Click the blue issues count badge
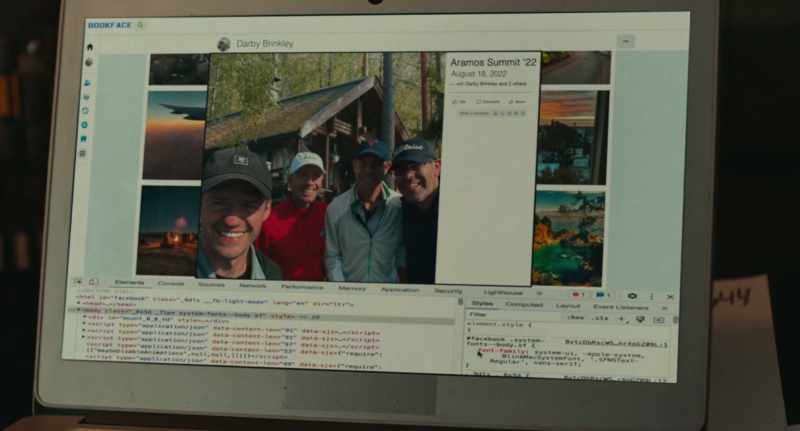800x431 pixels. click(x=603, y=295)
